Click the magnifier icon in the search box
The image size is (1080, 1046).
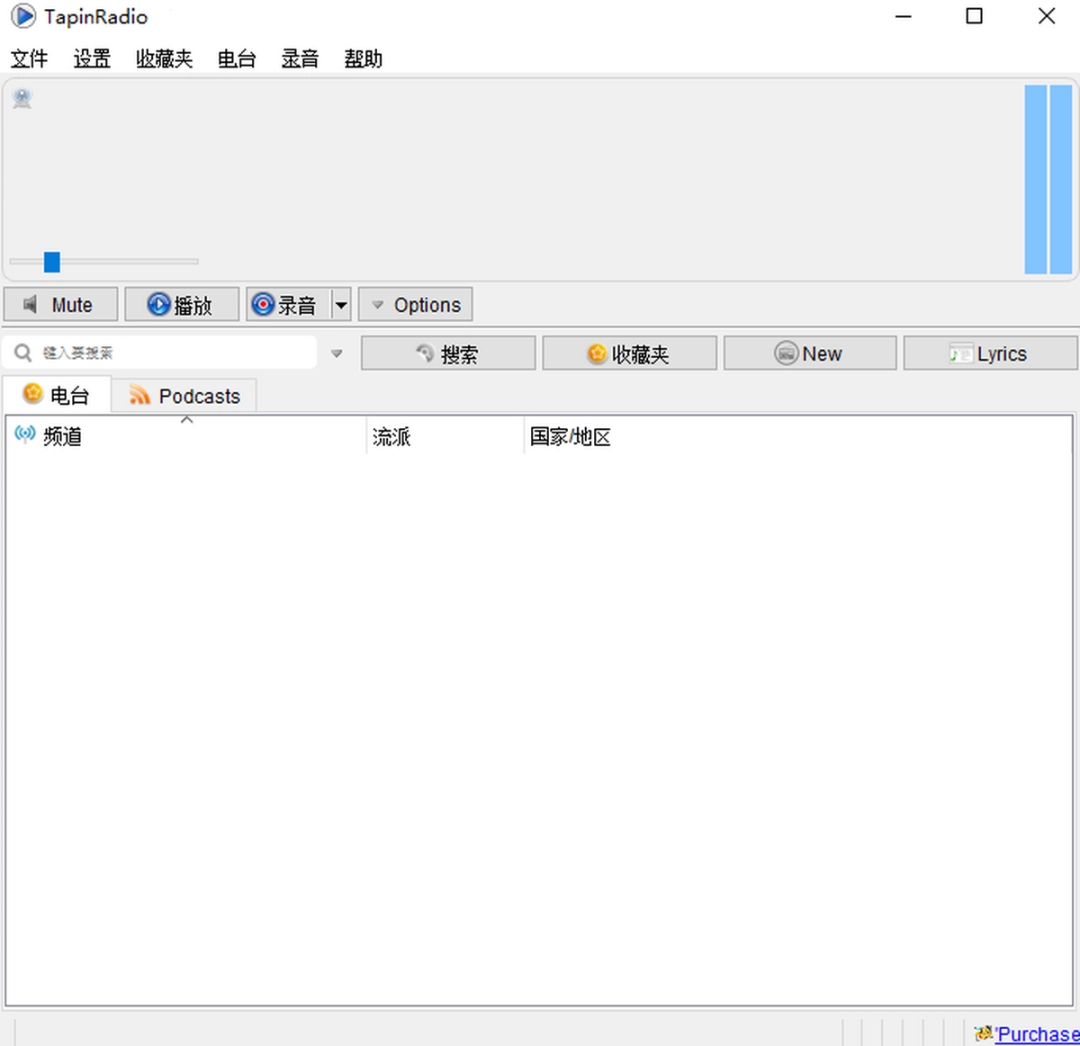point(22,352)
